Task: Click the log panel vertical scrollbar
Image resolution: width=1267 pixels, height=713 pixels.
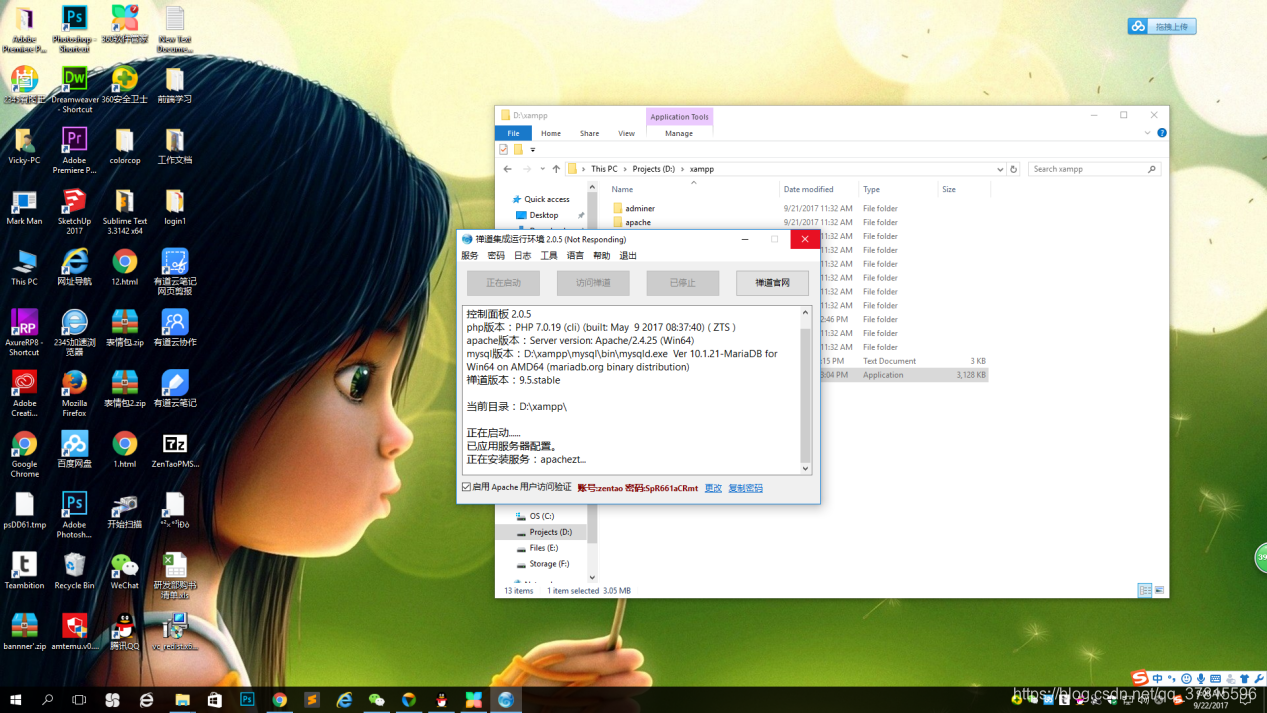Action: coord(805,391)
